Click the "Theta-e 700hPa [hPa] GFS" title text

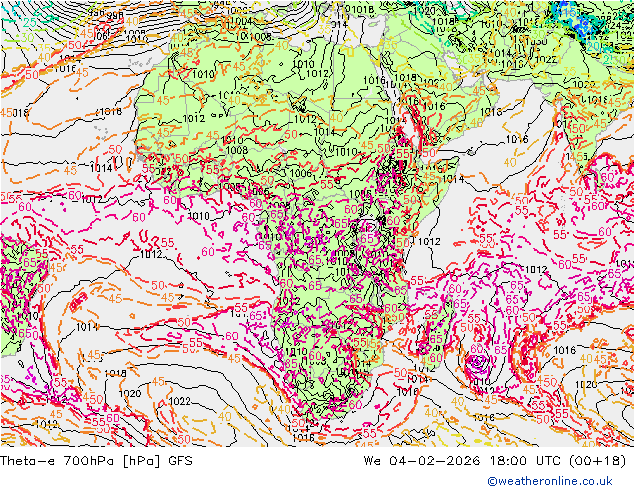pos(96,460)
